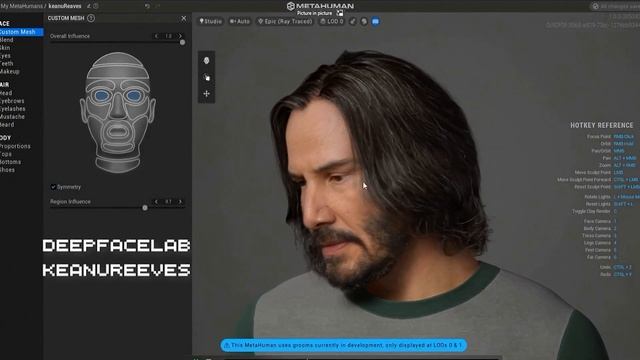
Task: Open the LOD 0 level dropdown
Action: pyautogui.click(x=332, y=21)
